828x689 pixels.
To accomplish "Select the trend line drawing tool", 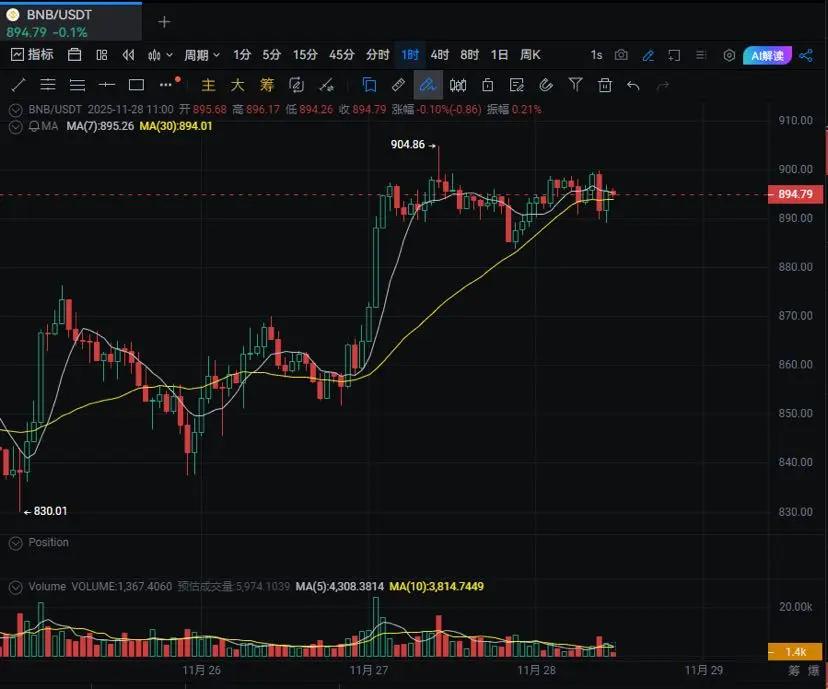I will pos(18,84).
